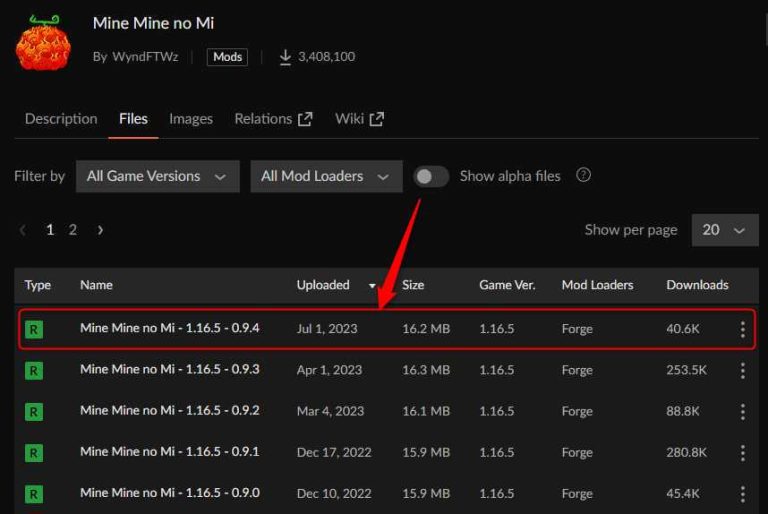The width and height of the screenshot is (768, 514).
Task: Open the Wiki external link
Action: (359, 119)
